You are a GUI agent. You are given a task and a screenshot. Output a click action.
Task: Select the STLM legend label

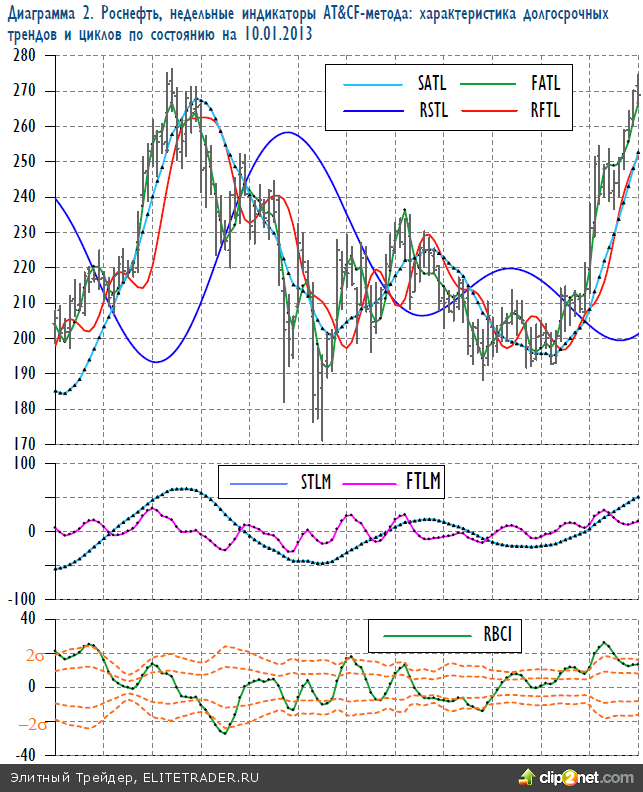tap(317, 483)
